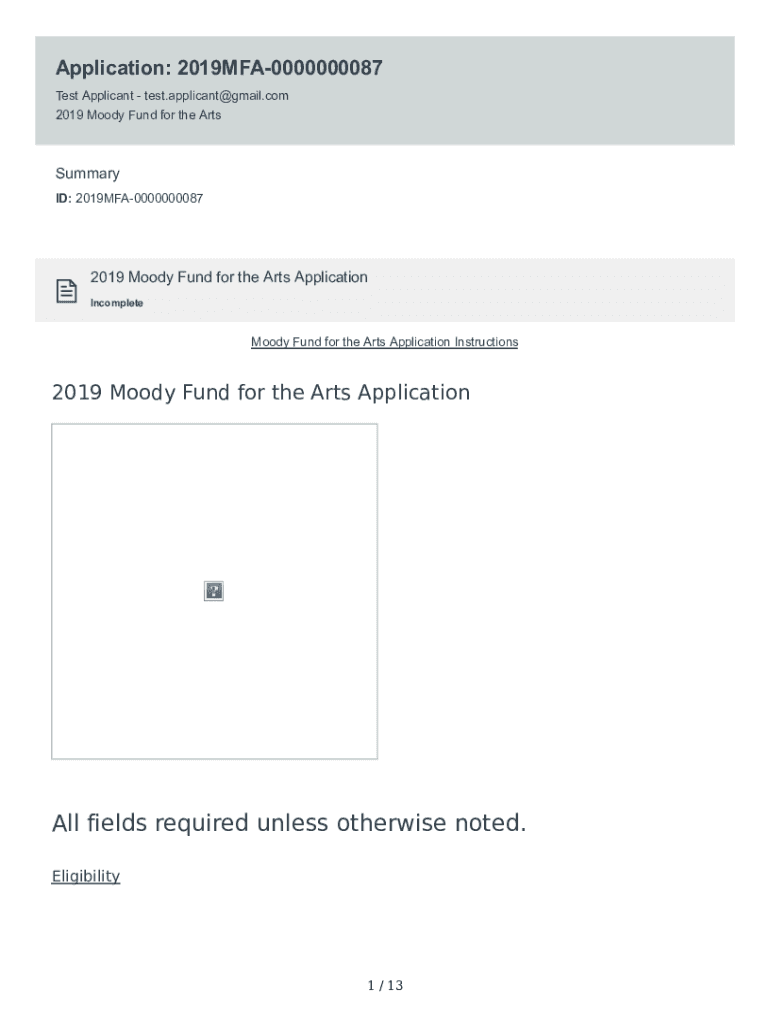This screenshot has width=770, height=1024.
Task: Click the test.applicant@gmail.com email address
Action: tap(216, 96)
